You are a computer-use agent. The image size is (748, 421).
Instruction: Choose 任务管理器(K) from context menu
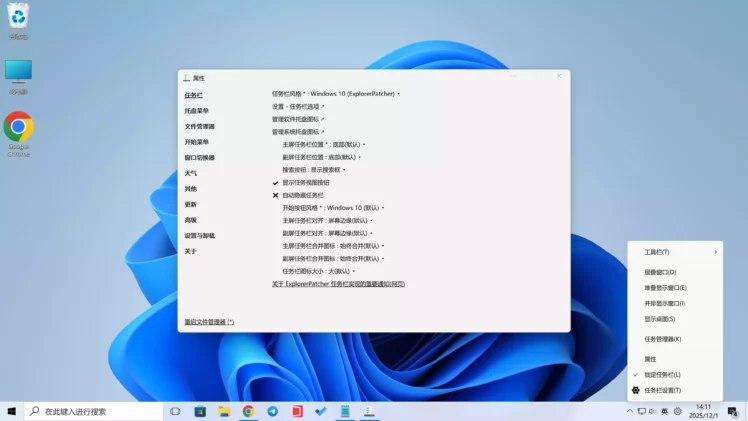(x=662, y=339)
